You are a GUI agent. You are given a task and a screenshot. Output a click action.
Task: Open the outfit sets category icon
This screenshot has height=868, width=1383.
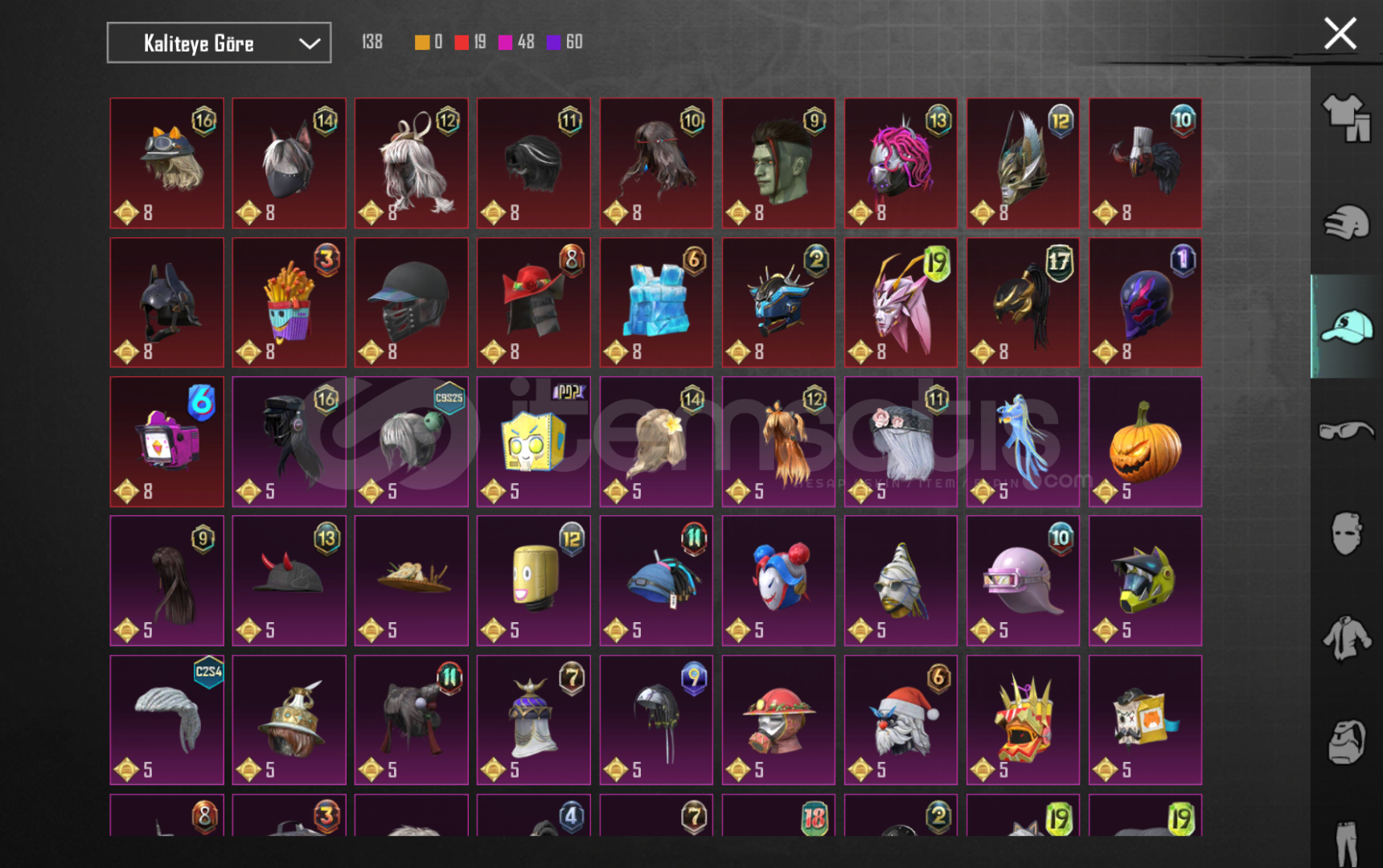tap(1347, 119)
